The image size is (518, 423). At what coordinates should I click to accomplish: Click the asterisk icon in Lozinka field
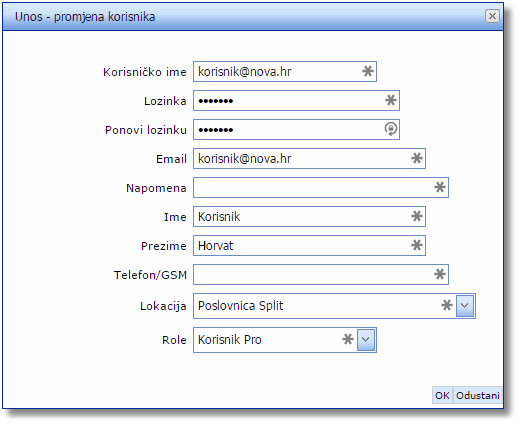coord(391,100)
